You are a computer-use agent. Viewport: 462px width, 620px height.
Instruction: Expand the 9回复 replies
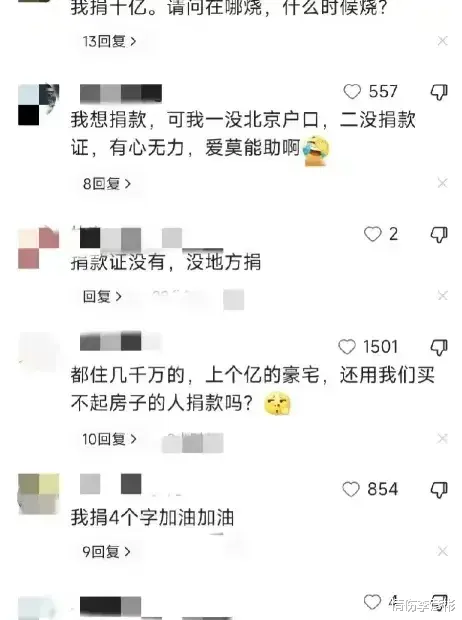click(106, 551)
